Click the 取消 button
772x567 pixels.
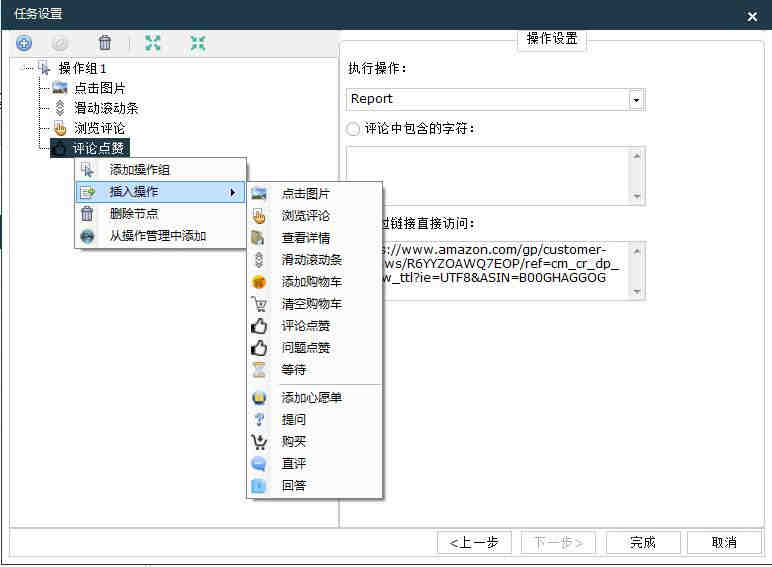(x=724, y=542)
